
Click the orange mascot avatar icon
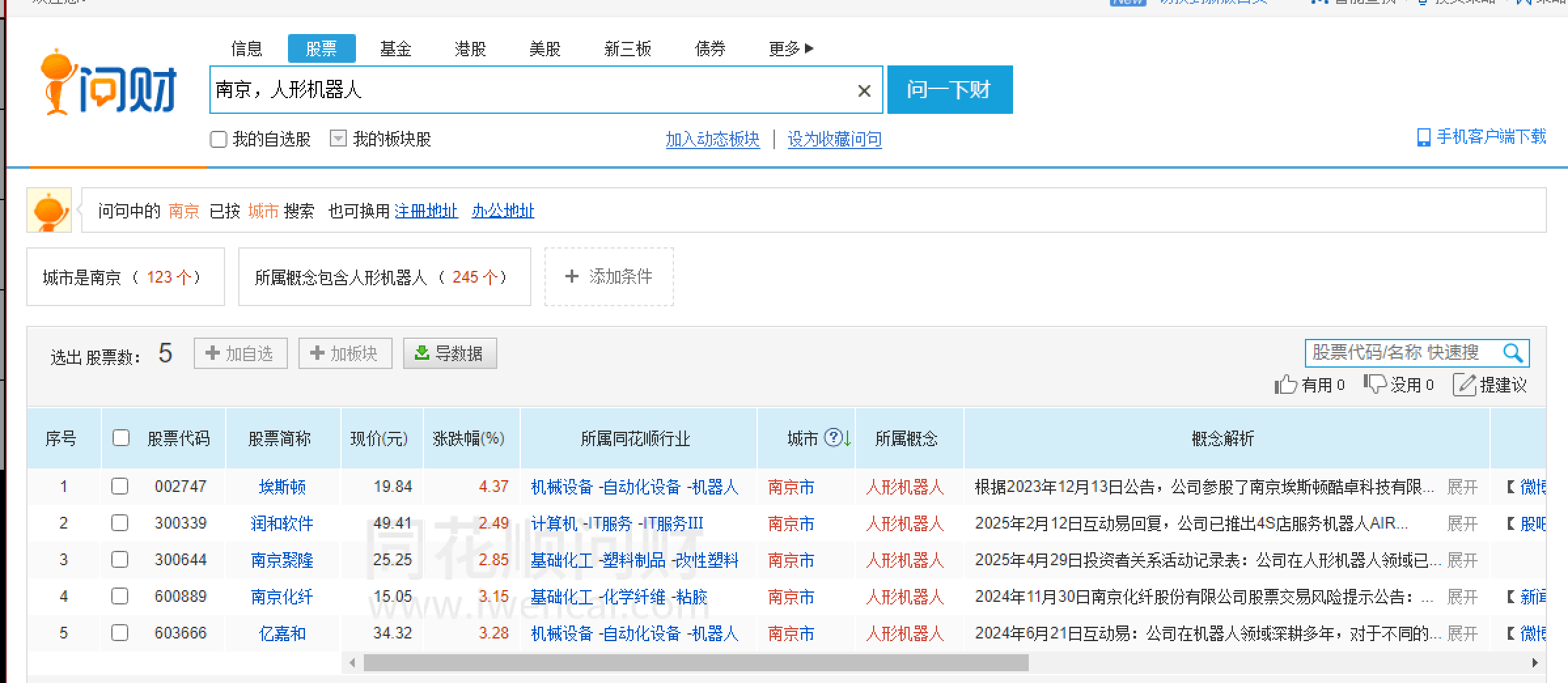click(49, 210)
